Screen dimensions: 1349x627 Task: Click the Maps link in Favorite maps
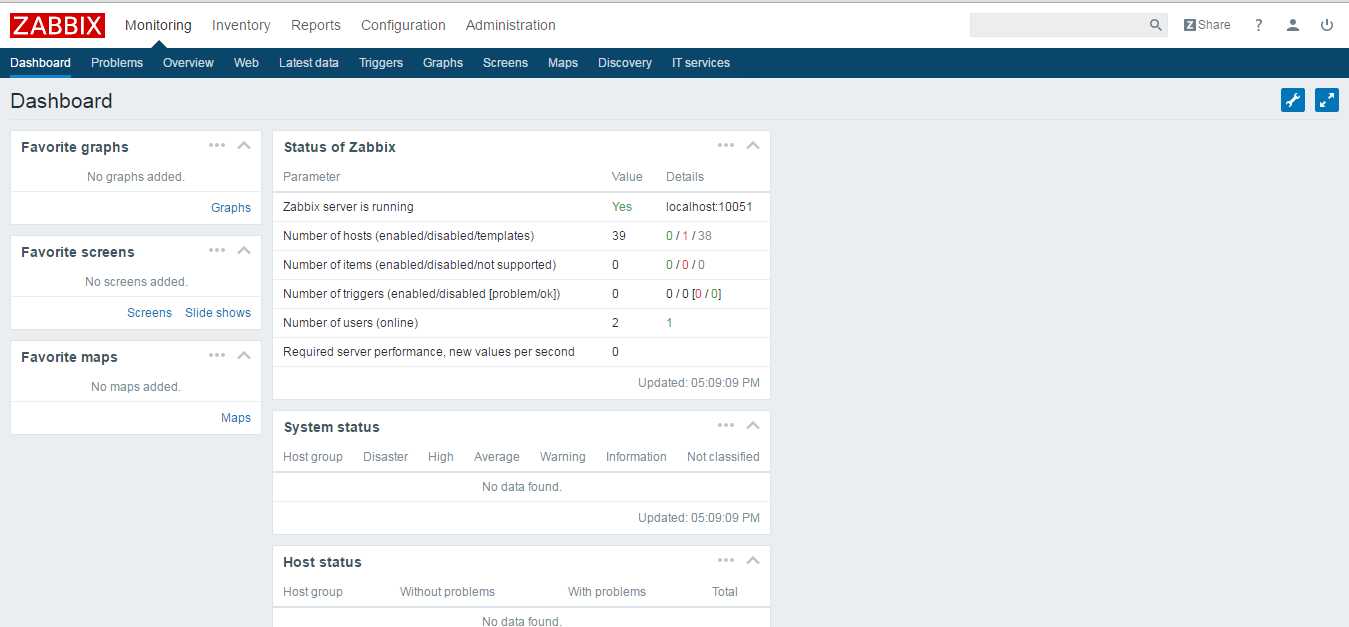pos(236,417)
